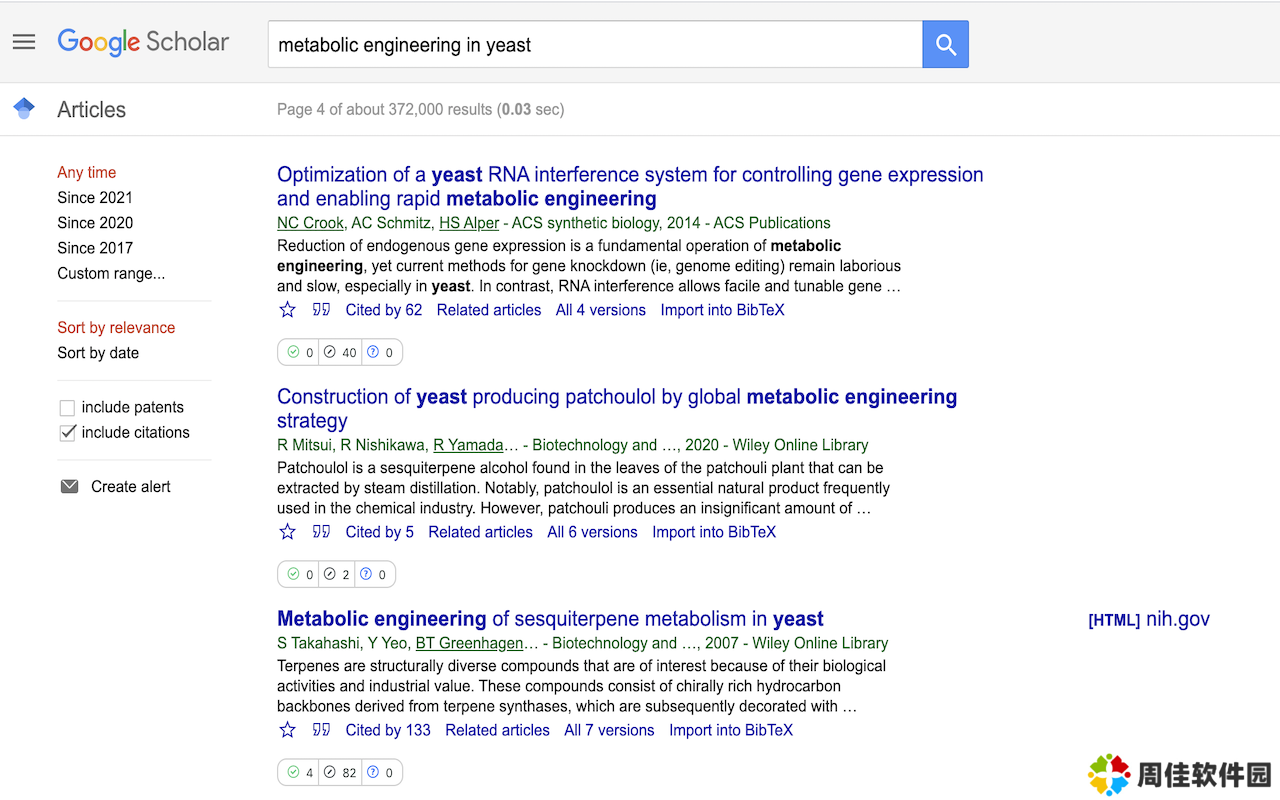Click the Google Scholar logo
The width and height of the screenshot is (1280, 800).
[x=143, y=42]
